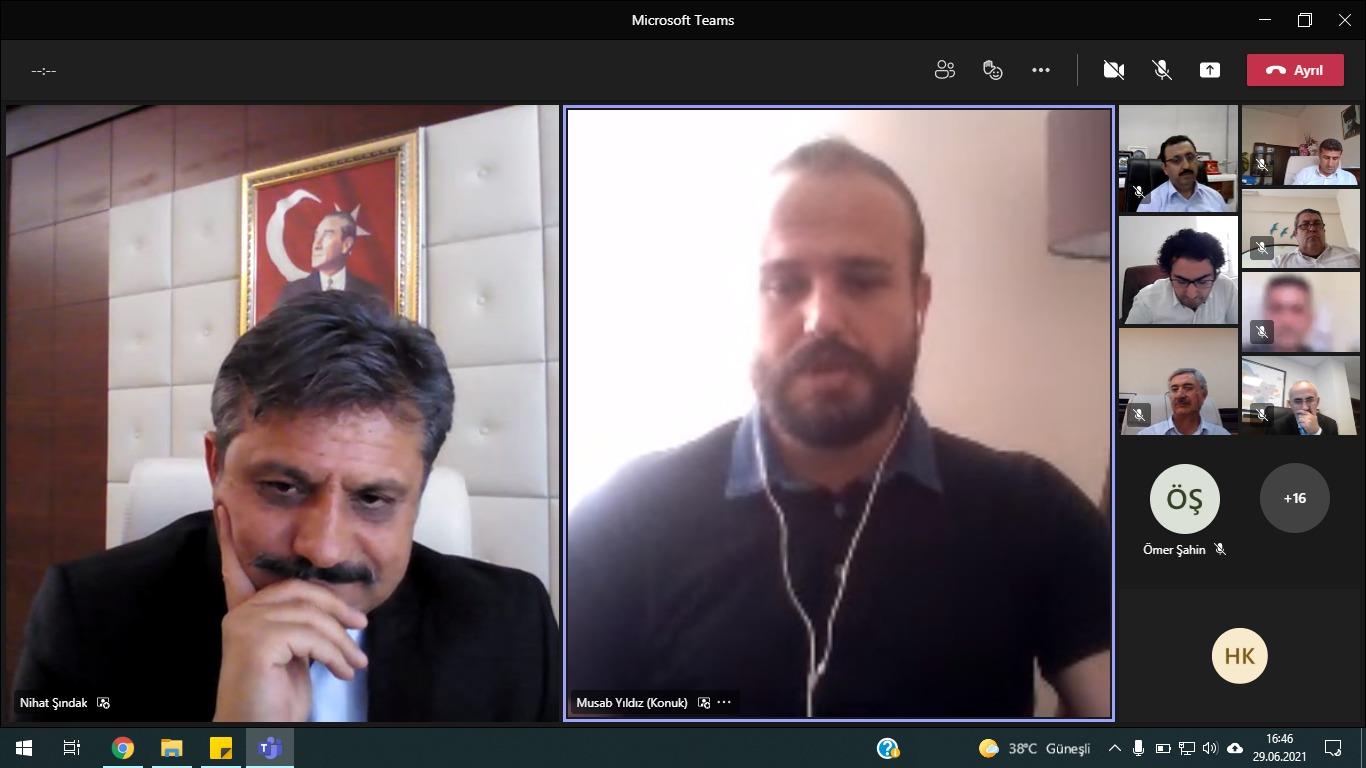Open Task View from the taskbar
The height and width of the screenshot is (768, 1366).
(x=72, y=748)
